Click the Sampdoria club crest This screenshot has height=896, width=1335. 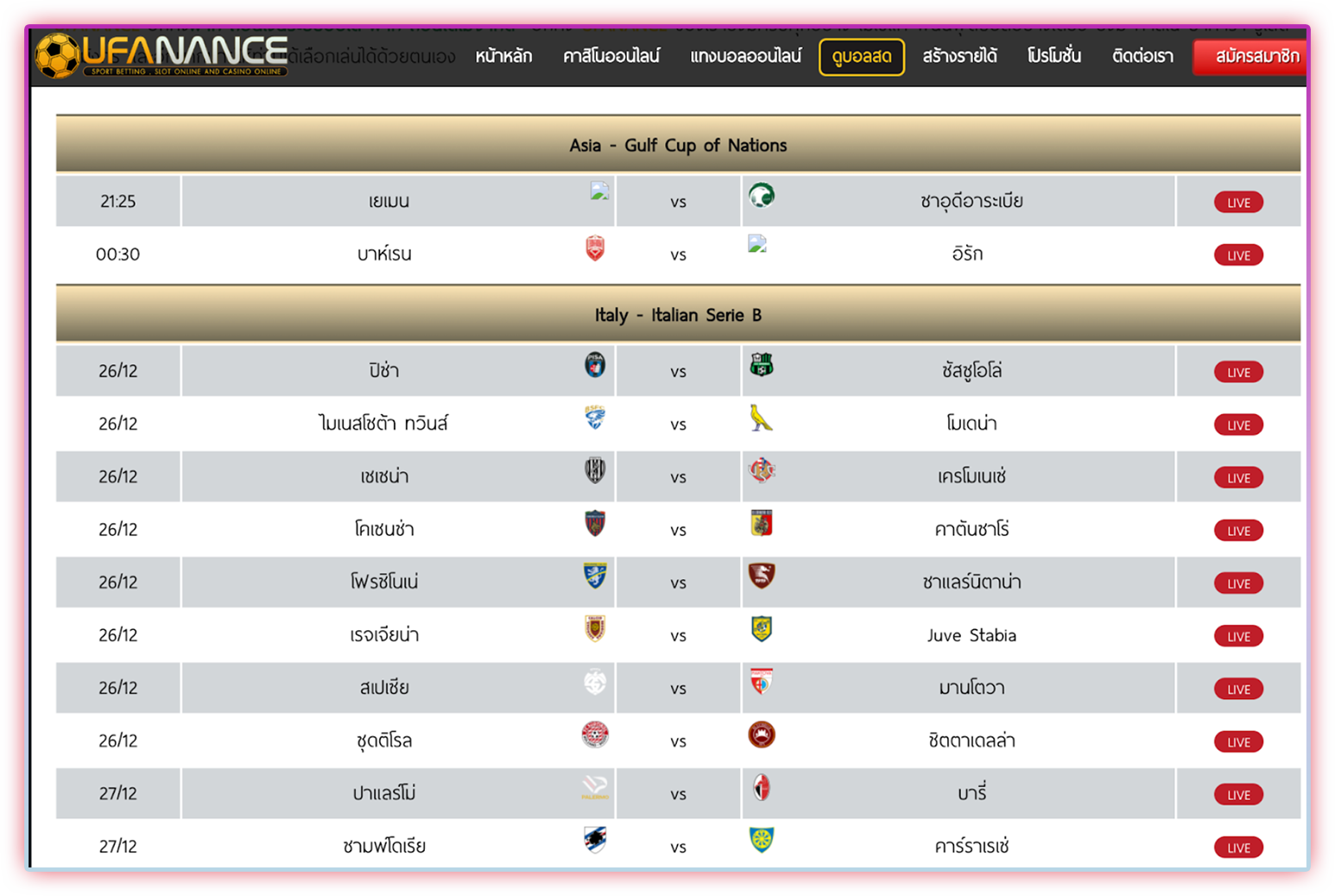[595, 840]
